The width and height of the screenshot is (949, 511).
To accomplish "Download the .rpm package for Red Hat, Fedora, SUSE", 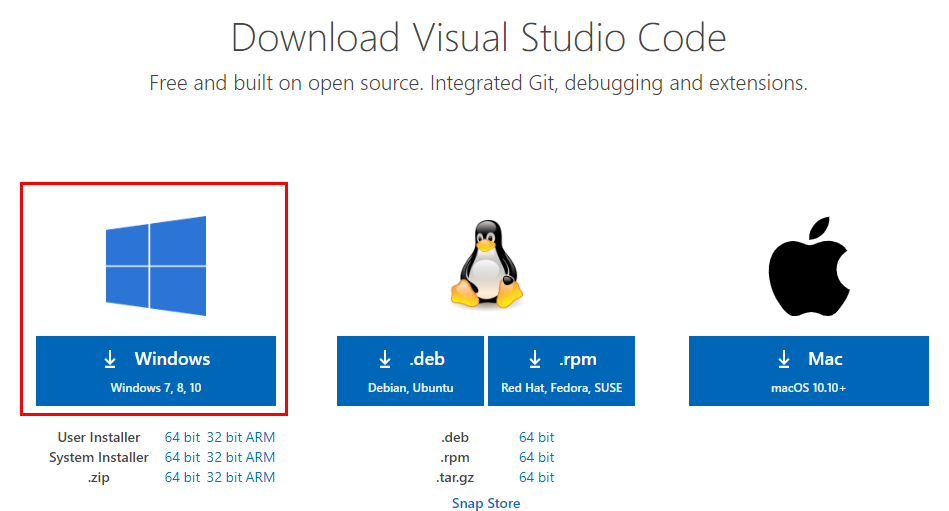I will 561,371.
